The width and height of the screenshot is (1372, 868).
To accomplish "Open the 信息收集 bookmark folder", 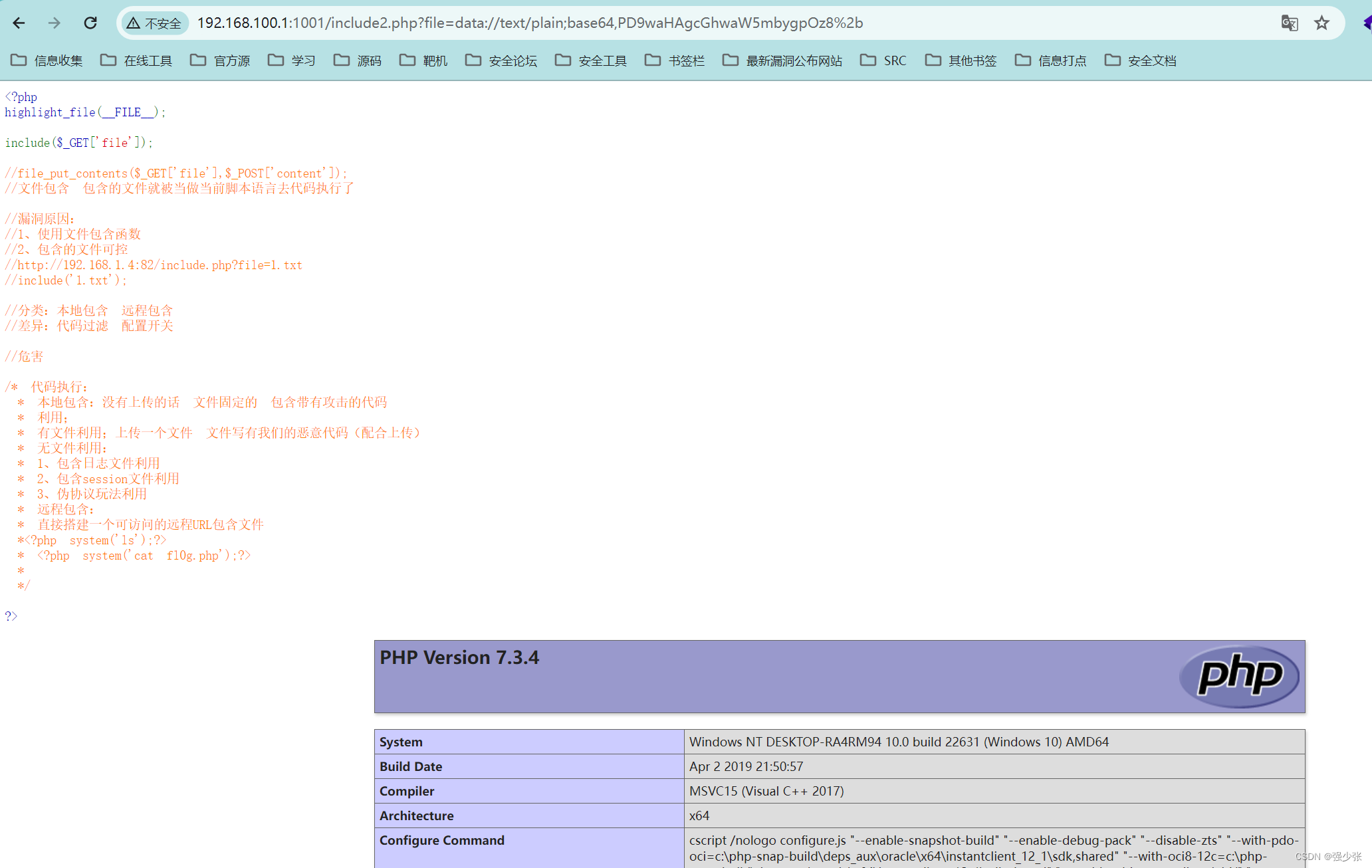I will (47, 60).
